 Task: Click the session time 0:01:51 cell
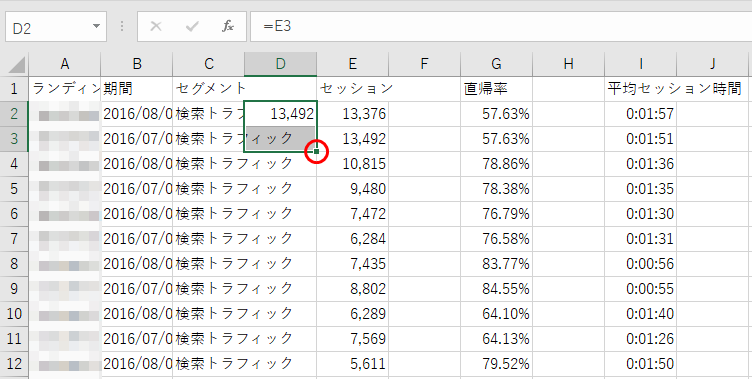tap(640, 139)
